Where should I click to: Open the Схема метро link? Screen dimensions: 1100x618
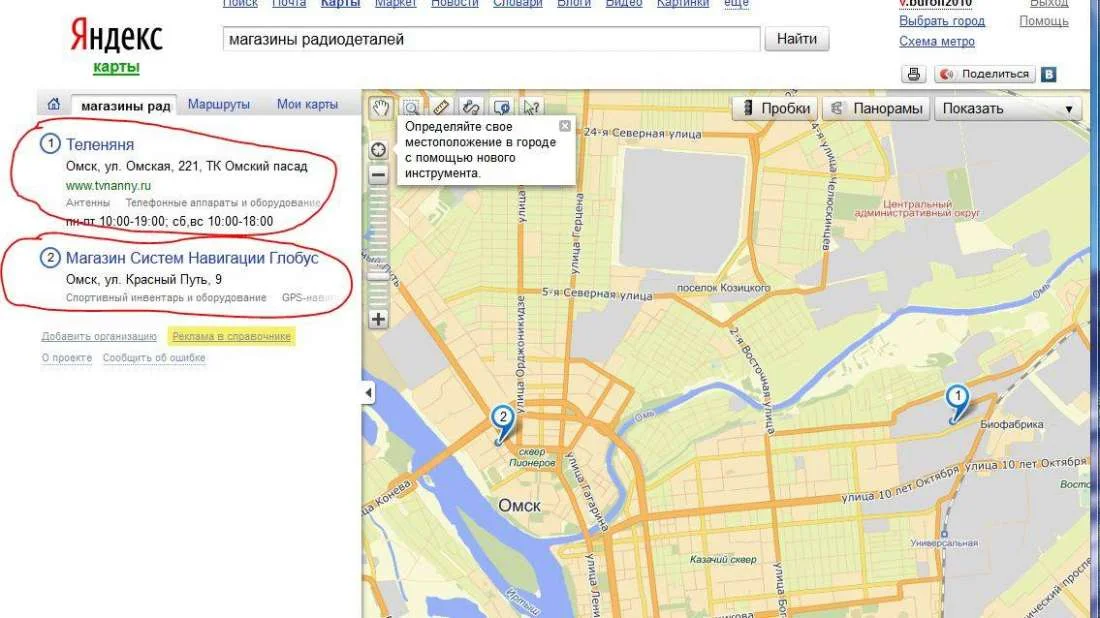click(937, 41)
